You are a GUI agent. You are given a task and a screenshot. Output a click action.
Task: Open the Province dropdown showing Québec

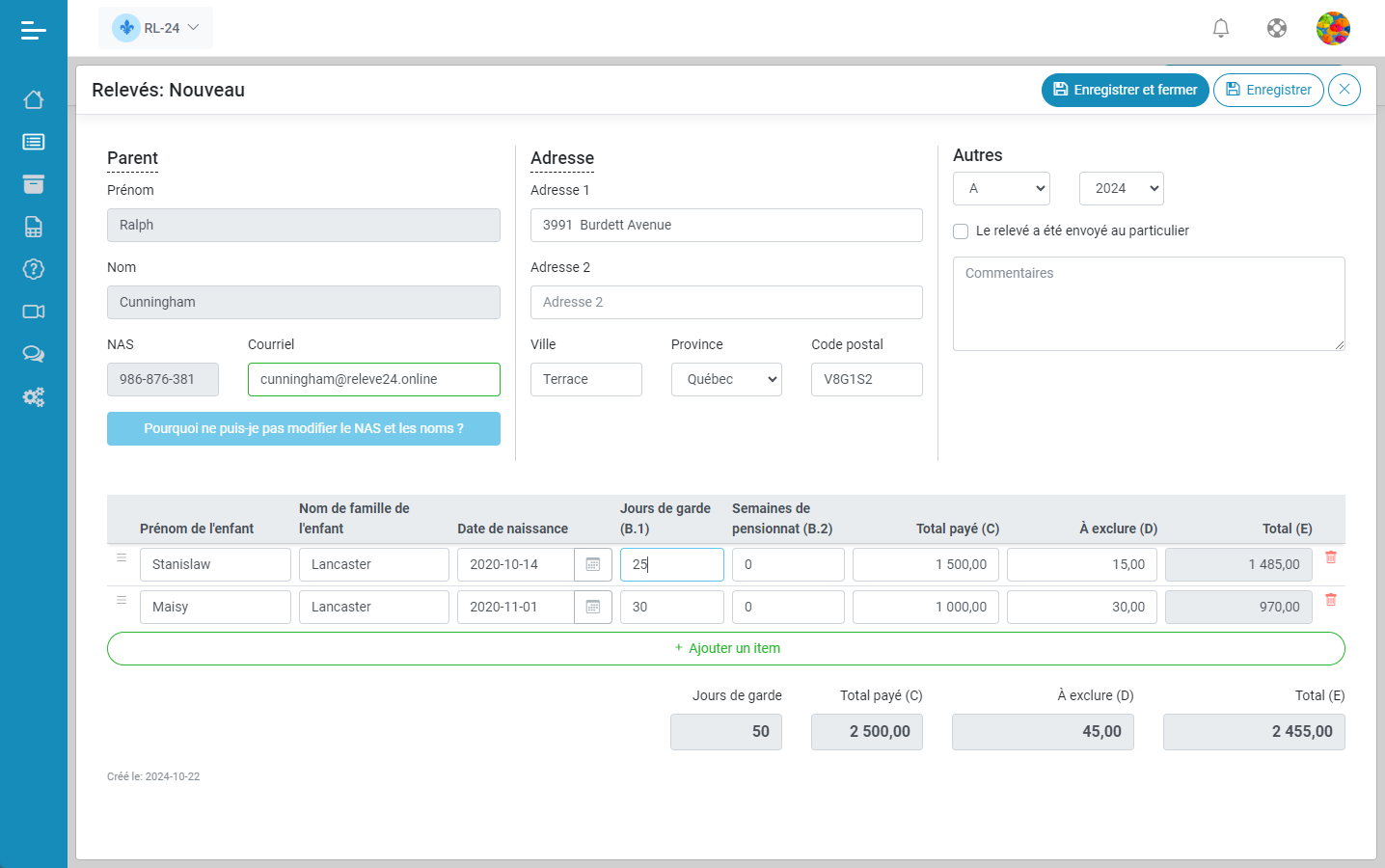(726, 379)
